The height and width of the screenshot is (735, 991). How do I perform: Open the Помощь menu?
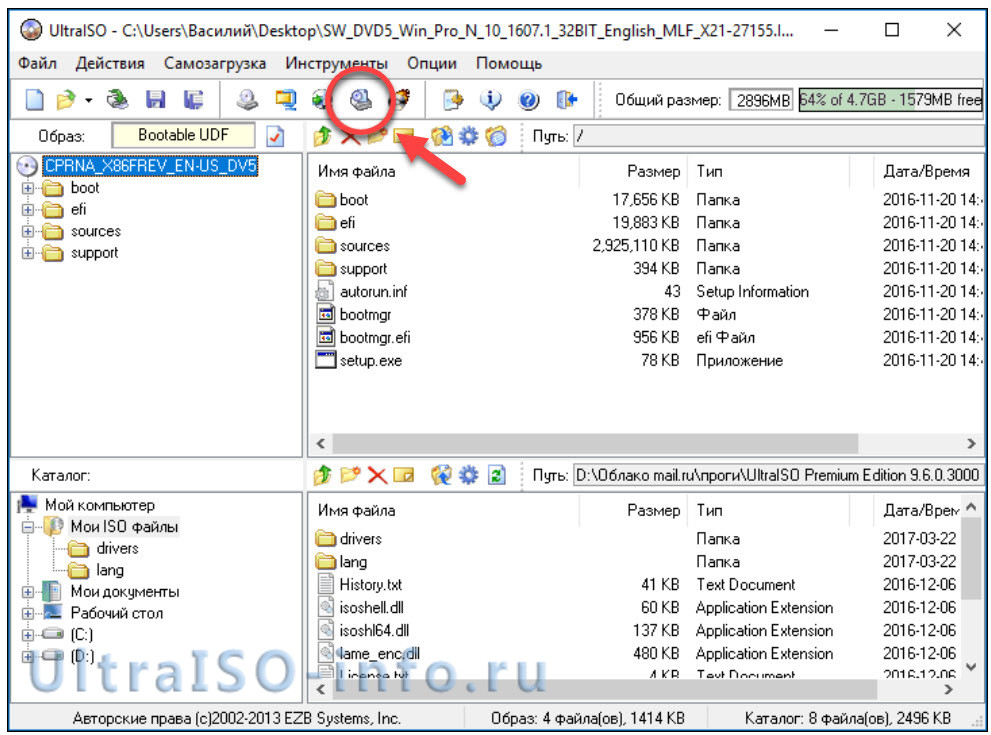point(509,63)
